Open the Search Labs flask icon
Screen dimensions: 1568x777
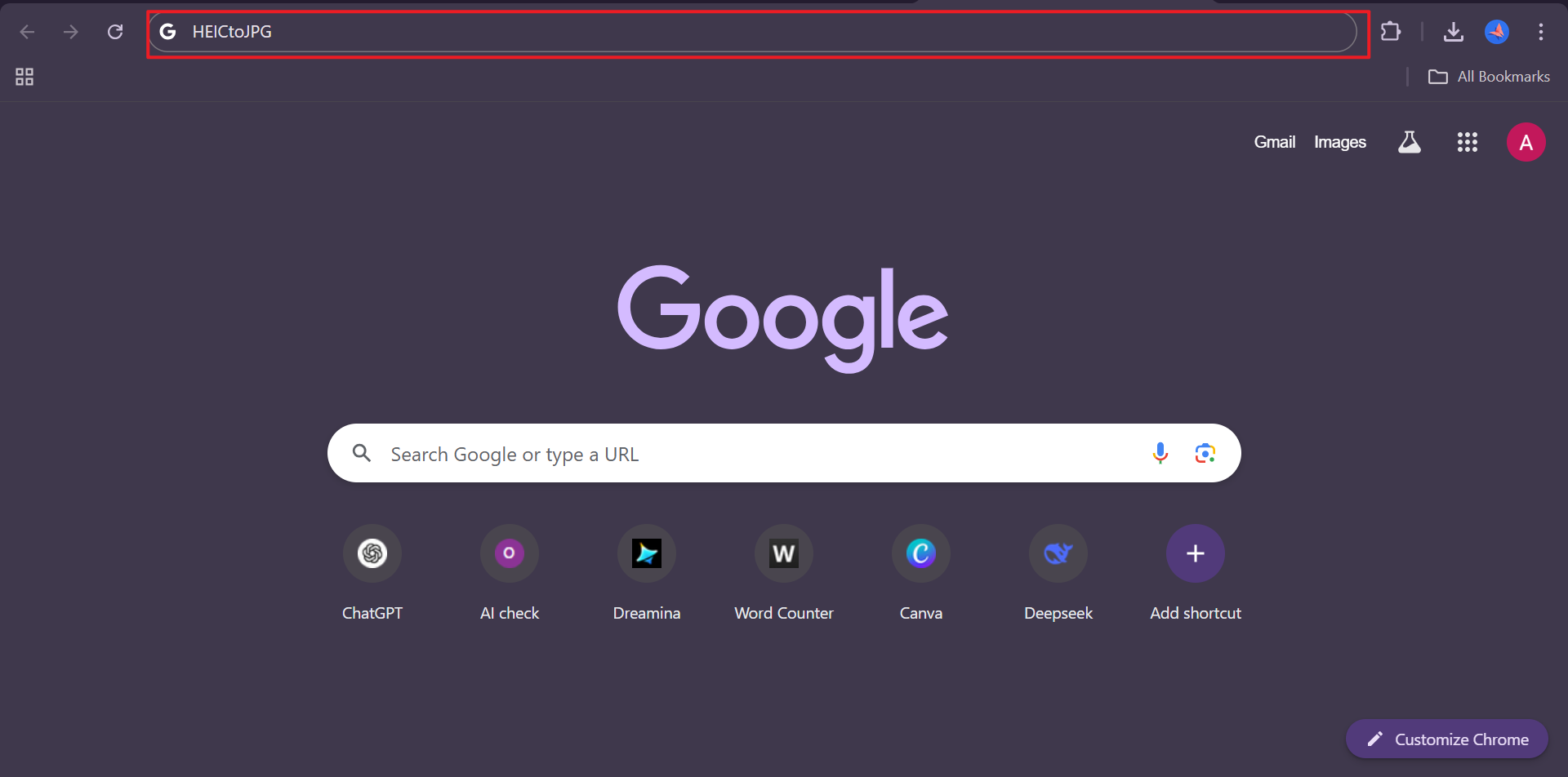pos(1410,141)
